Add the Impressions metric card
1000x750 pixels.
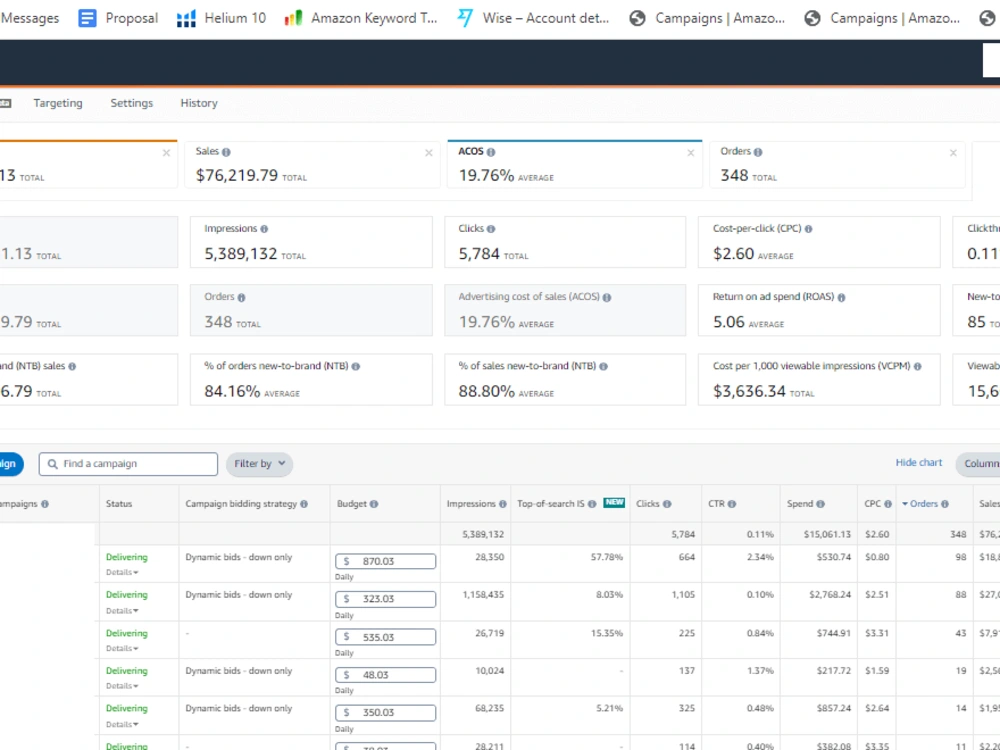pos(311,242)
